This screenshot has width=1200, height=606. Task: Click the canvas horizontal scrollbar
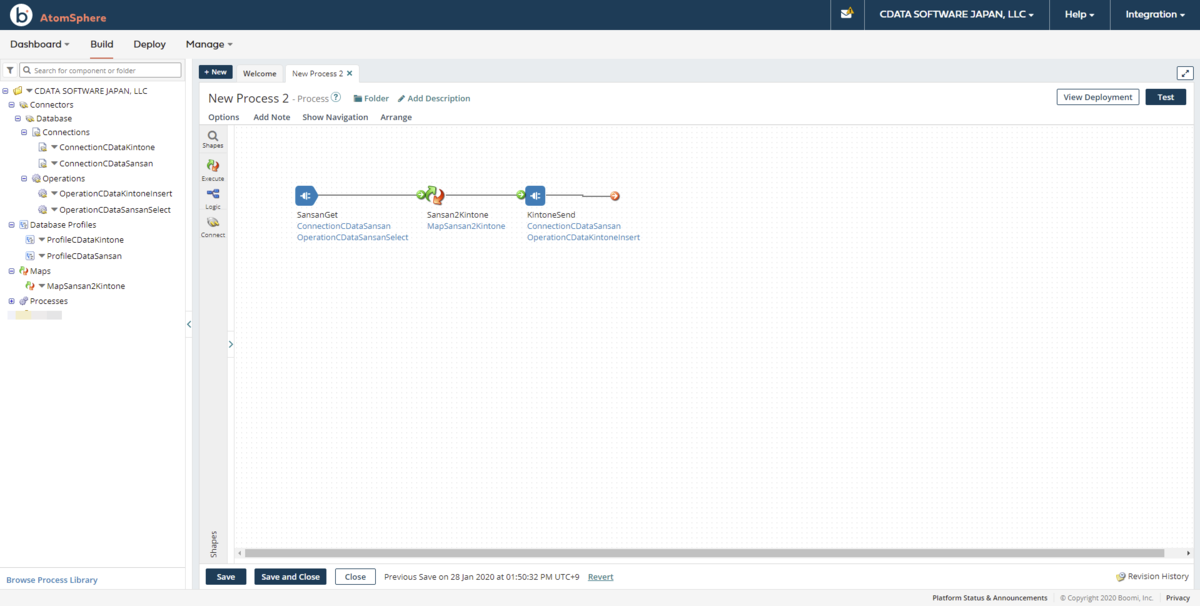point(704,553)
